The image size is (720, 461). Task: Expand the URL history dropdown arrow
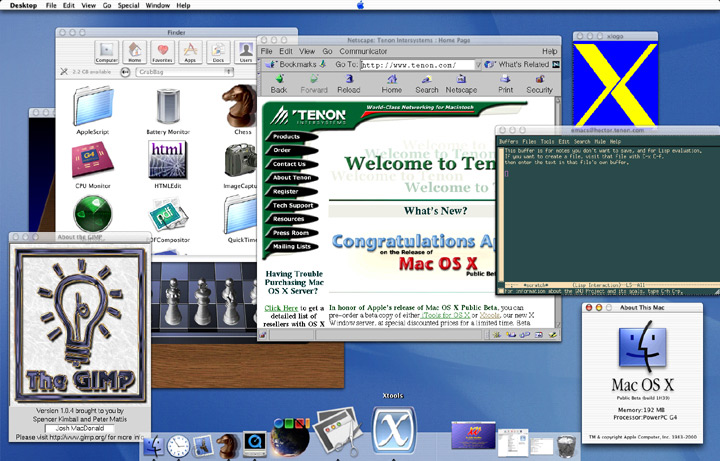pyautogui.click(x=478, y=65)
